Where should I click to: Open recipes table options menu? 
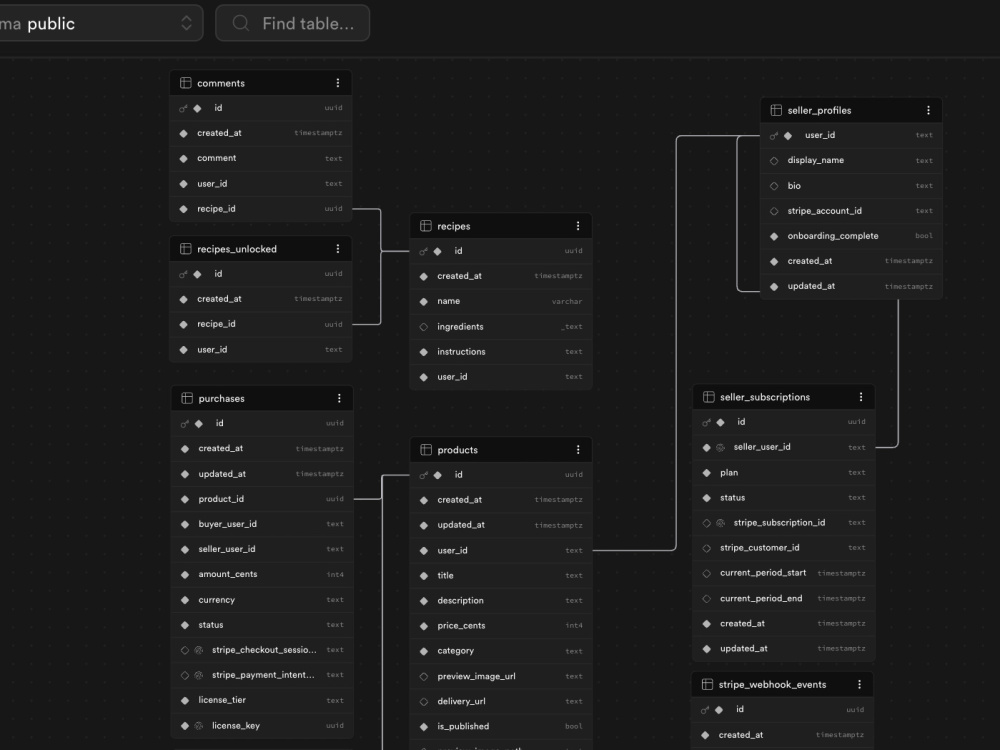point(578,226)
